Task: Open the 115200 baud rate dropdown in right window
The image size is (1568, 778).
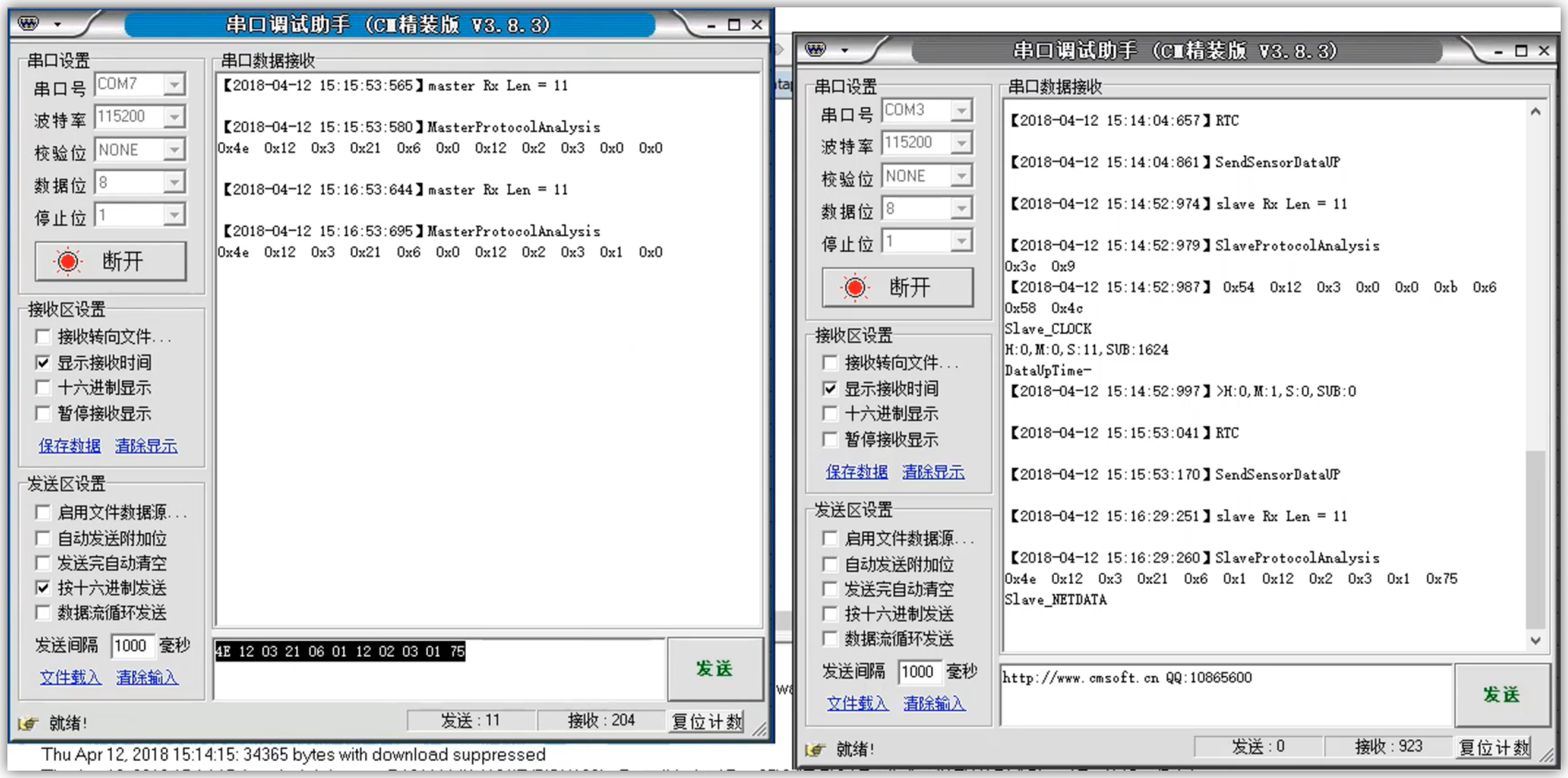Action: point(961,143)
